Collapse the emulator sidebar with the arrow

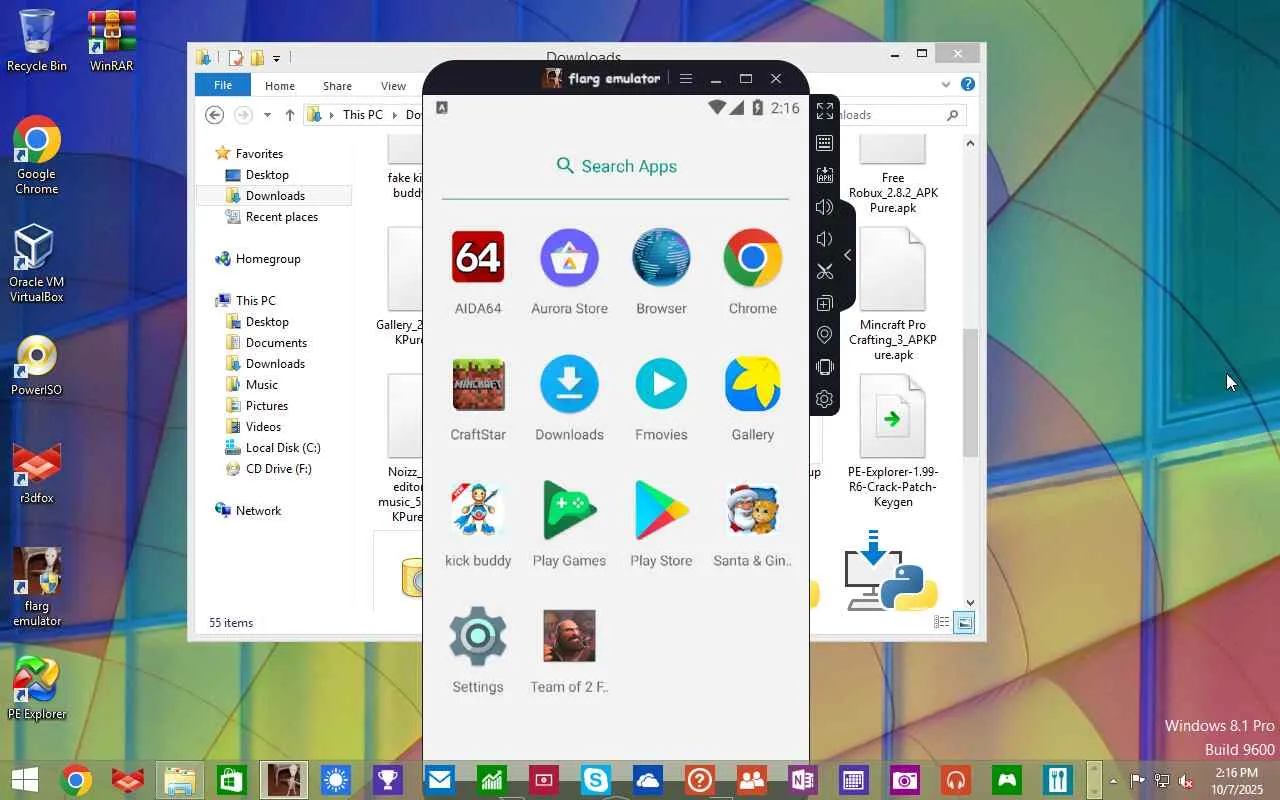[x=847, y=255]
